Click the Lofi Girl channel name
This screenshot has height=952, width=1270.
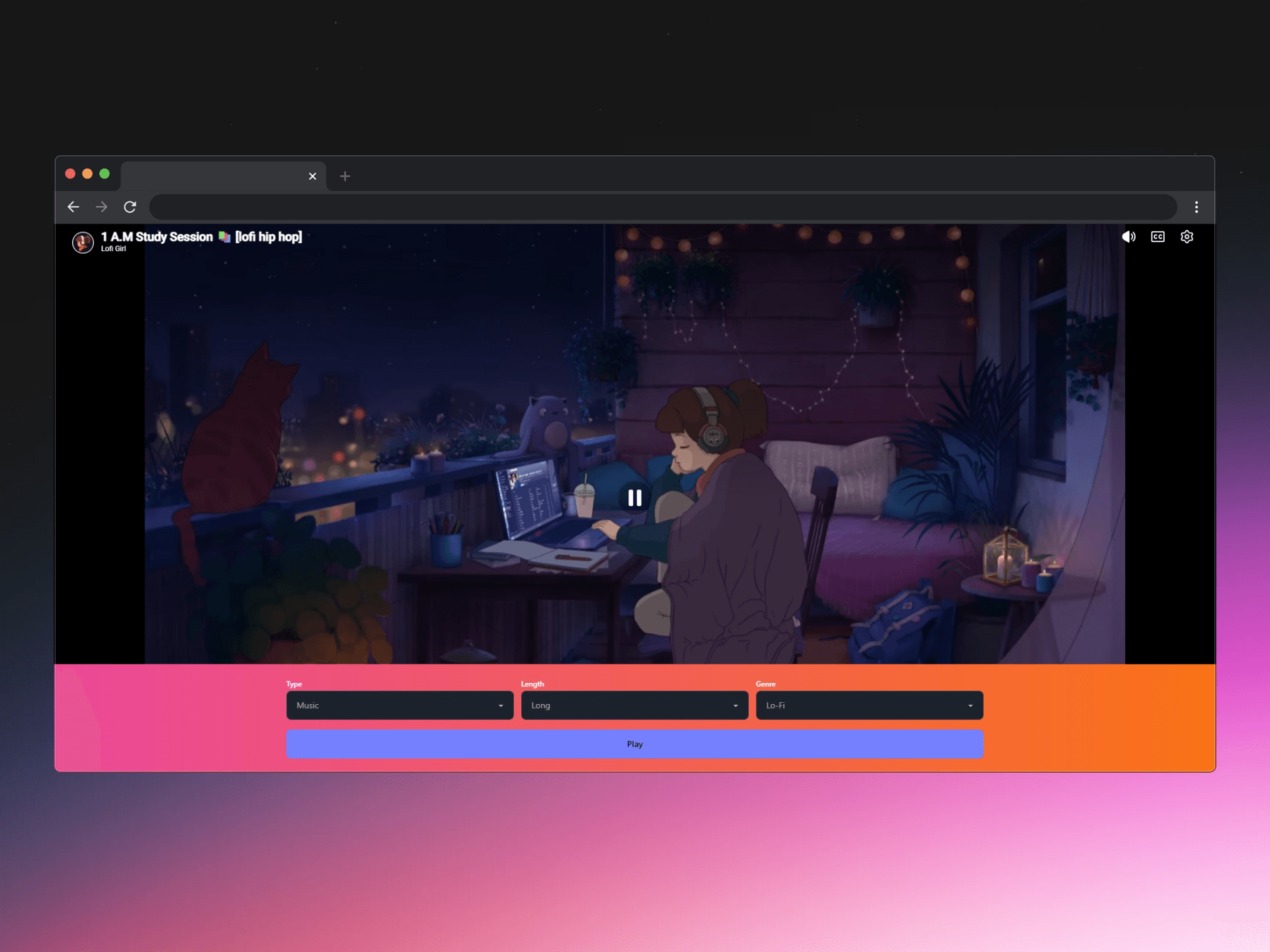click(x=113, y=249)
